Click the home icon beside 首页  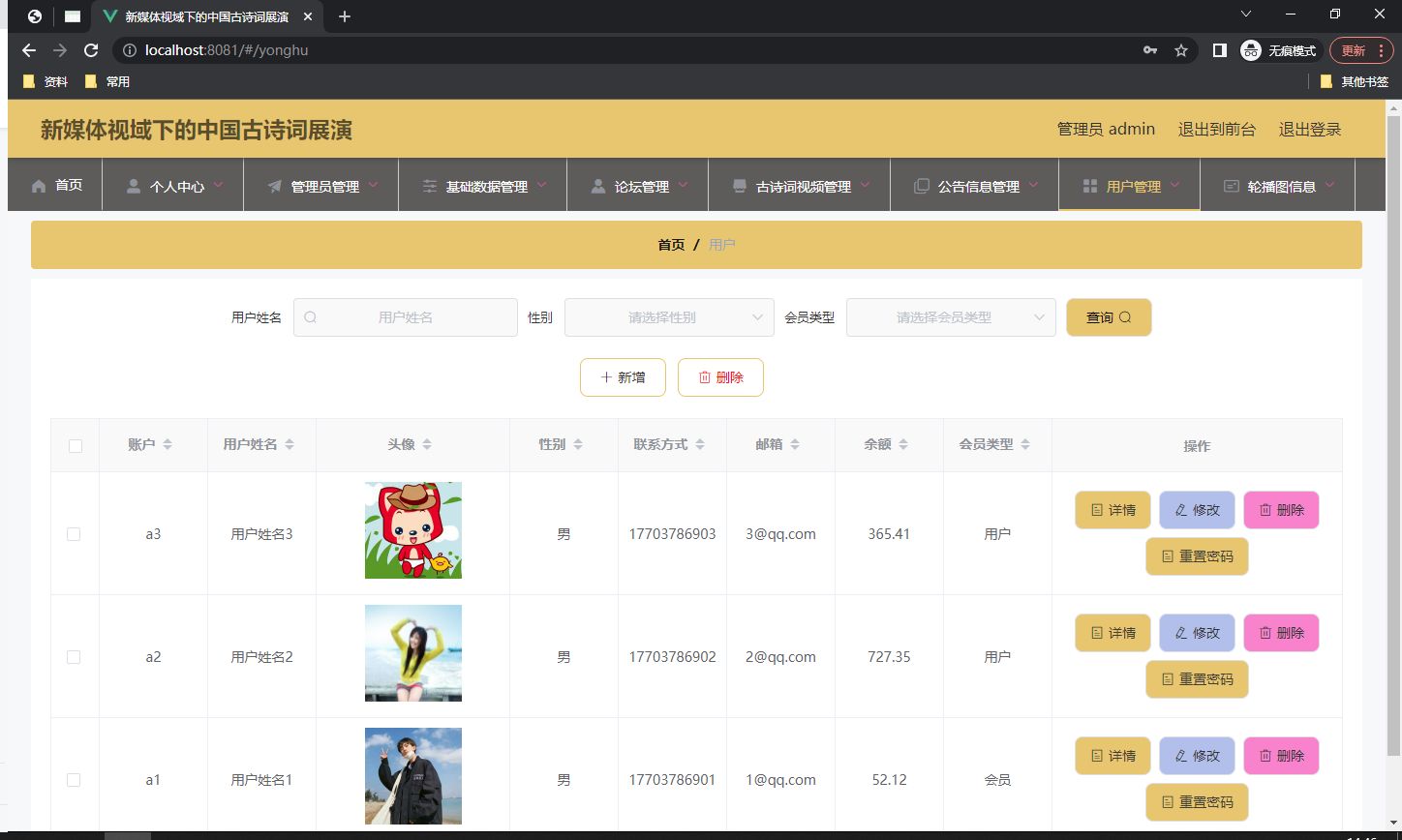(37, 185)
